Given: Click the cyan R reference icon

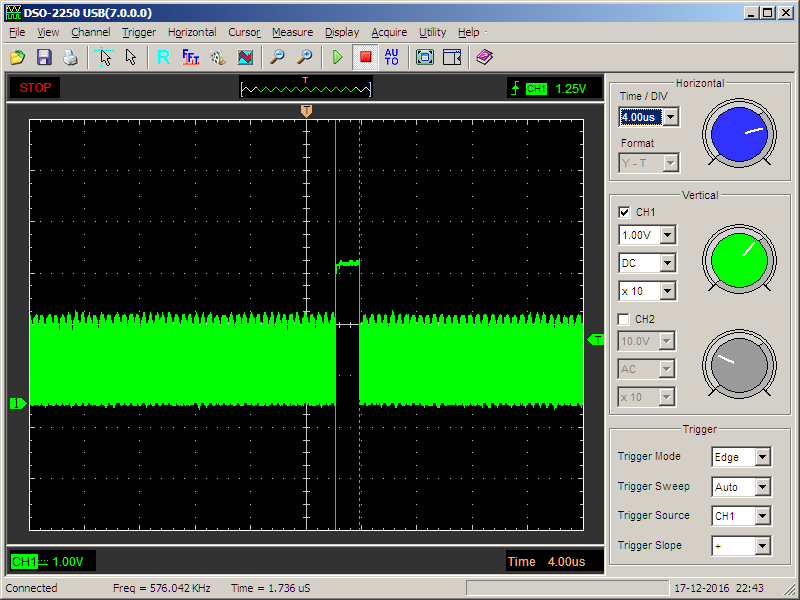Looking at the screenshot, I should click(x=163, y=57).
